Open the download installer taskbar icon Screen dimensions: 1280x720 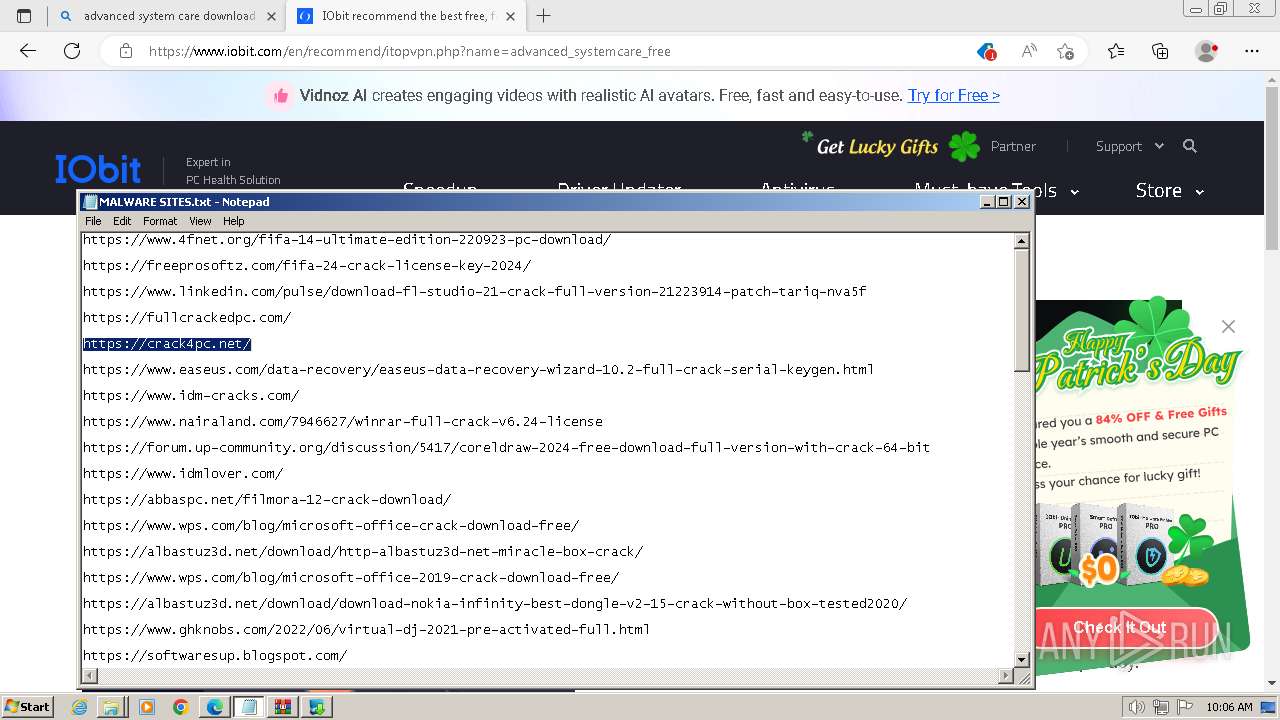pyautogui.click(x=317, y=707)
